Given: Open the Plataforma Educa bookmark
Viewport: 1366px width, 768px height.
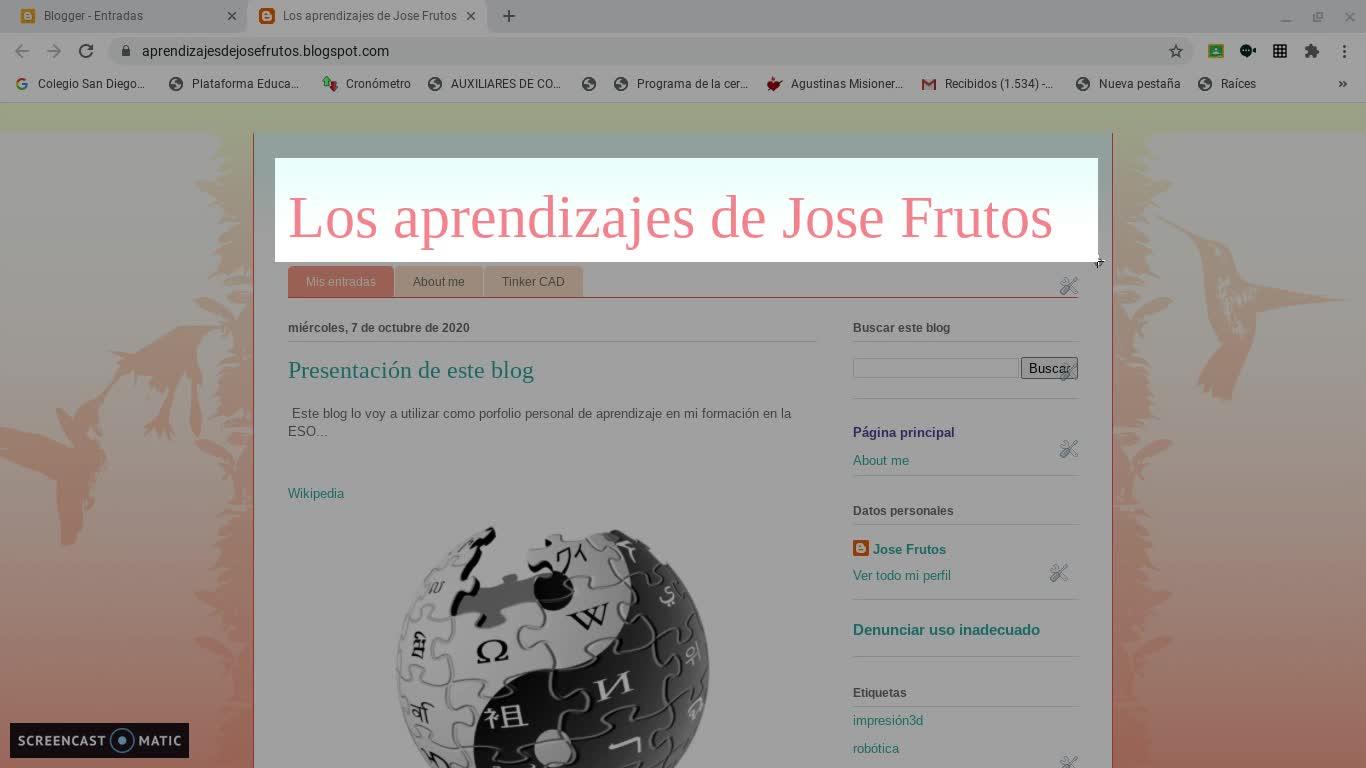Looking at the screenshot, I should [x=234, y=84].
